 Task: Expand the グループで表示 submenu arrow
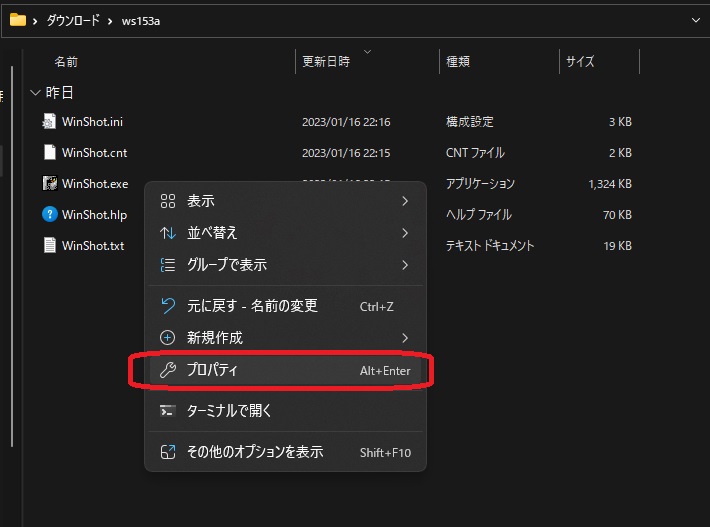pos(405,265)
